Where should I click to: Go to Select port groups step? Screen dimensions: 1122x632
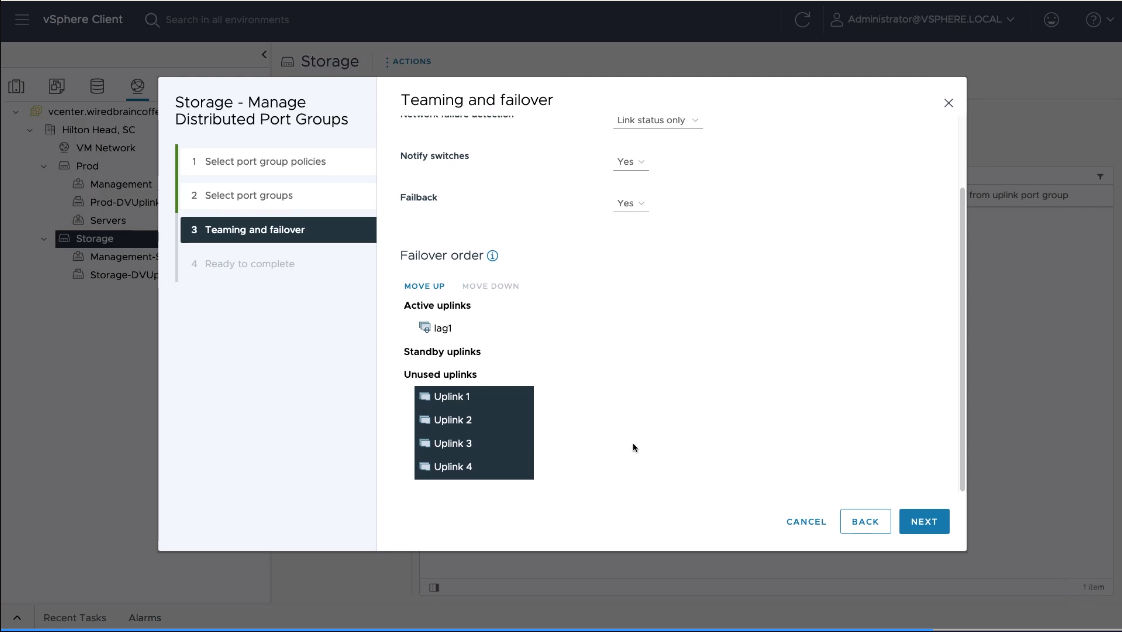(x=249, y=196)
